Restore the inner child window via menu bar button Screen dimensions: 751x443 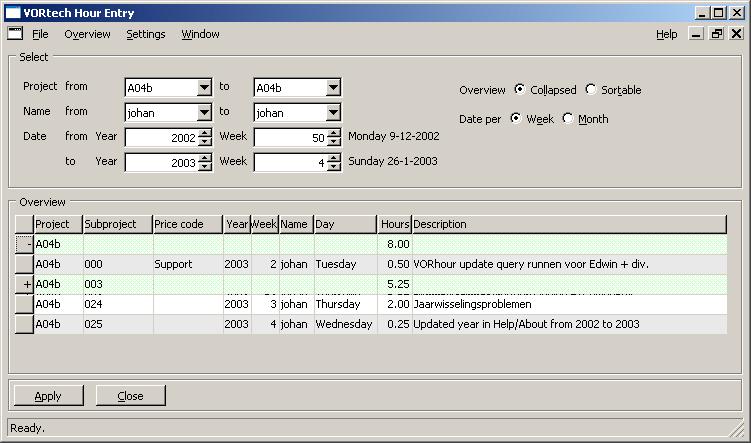tap(717, 34)
